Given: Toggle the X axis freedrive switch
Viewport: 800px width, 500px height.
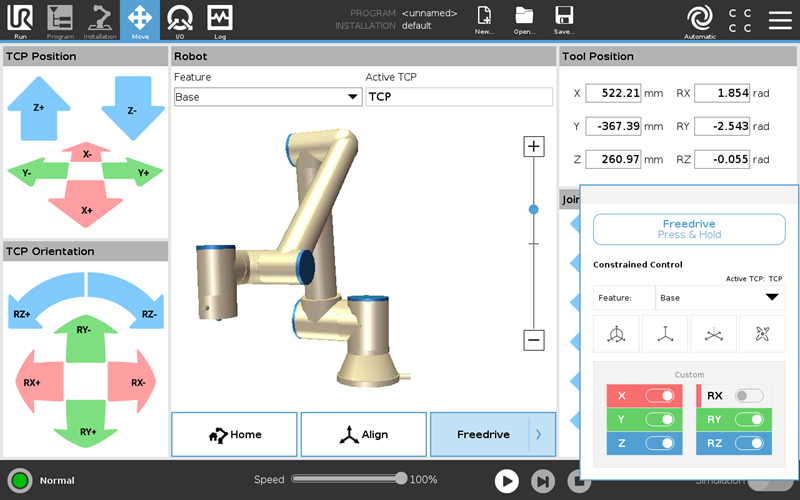Looking at the screenshot, I should click(659, 396).
